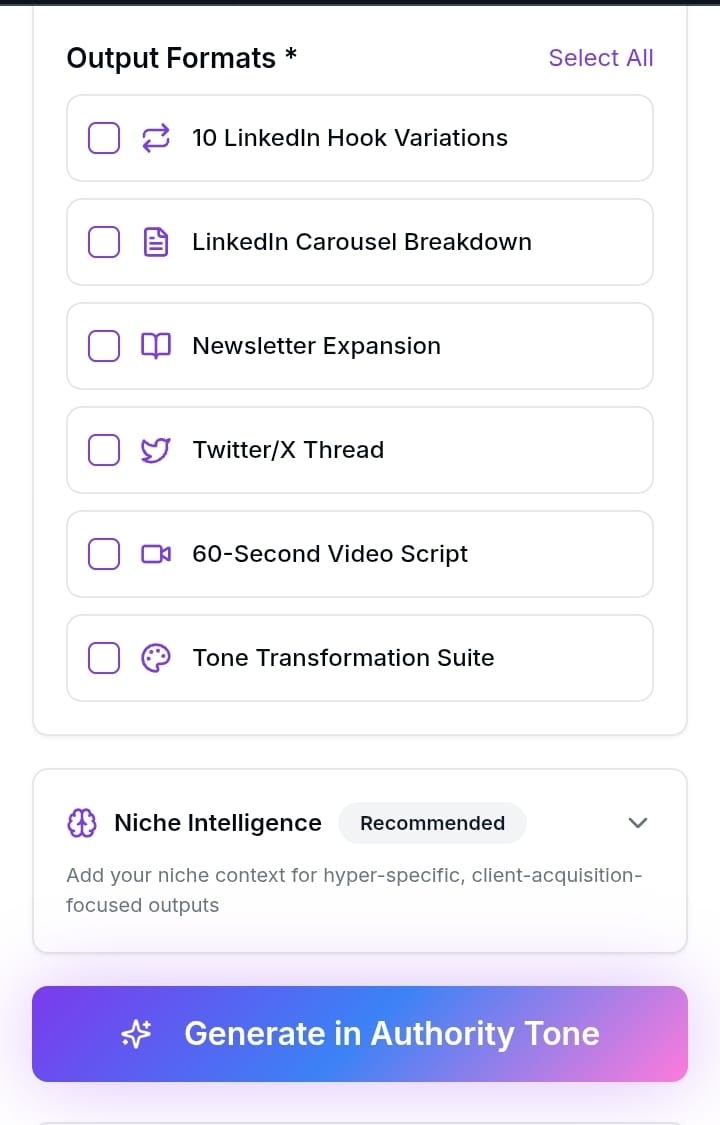Check the 10 LinkedIn Hook Variations box
The image size is (720, 1125).
pos(103,138)
